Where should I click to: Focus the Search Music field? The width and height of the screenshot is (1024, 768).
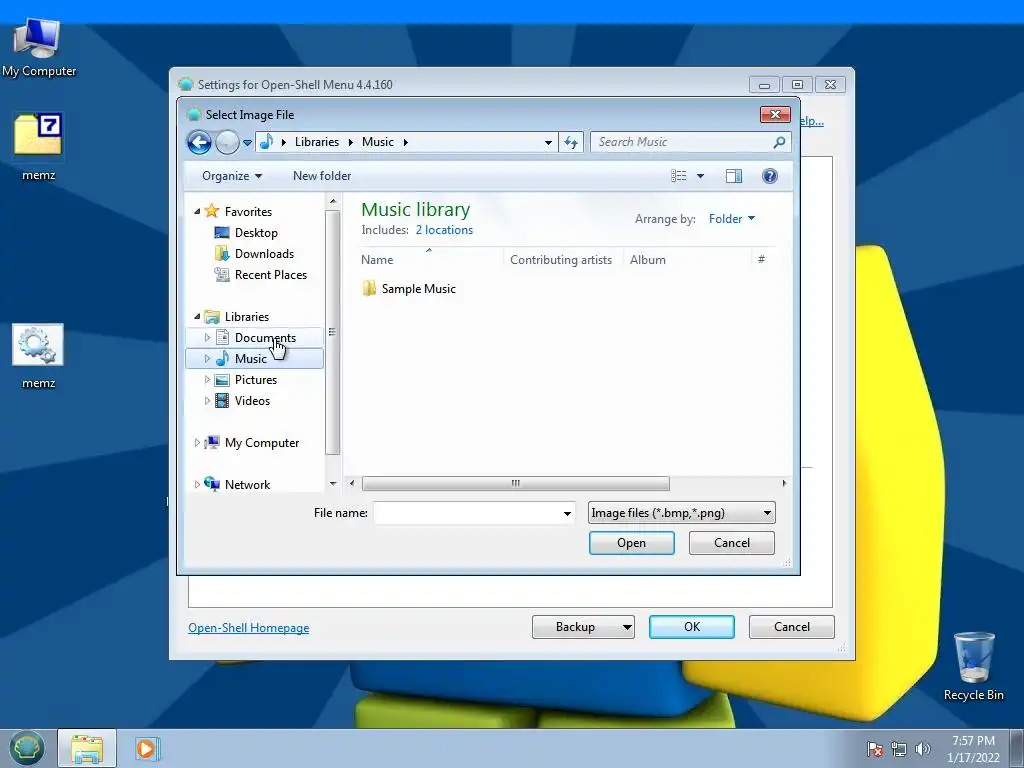682,142
